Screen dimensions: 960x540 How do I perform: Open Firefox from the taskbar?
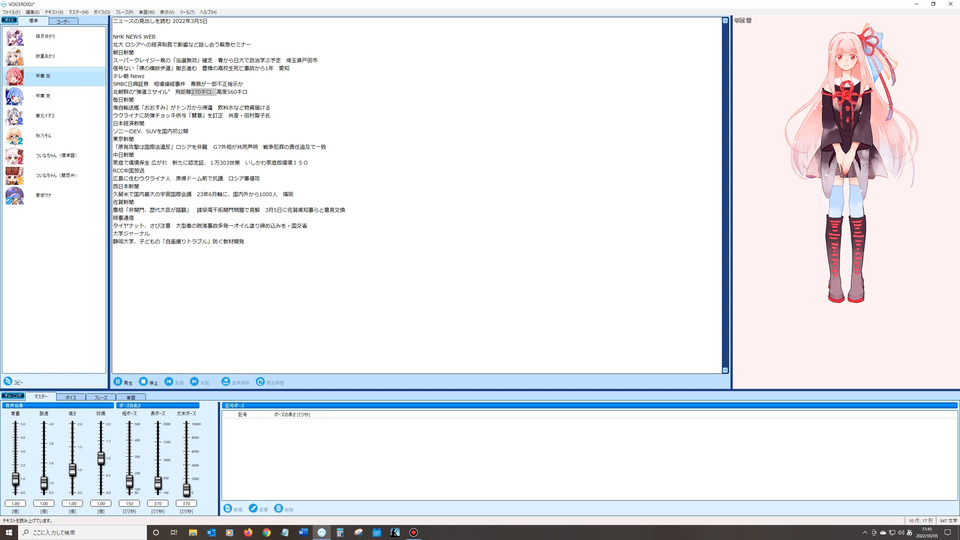click(248, 532)
